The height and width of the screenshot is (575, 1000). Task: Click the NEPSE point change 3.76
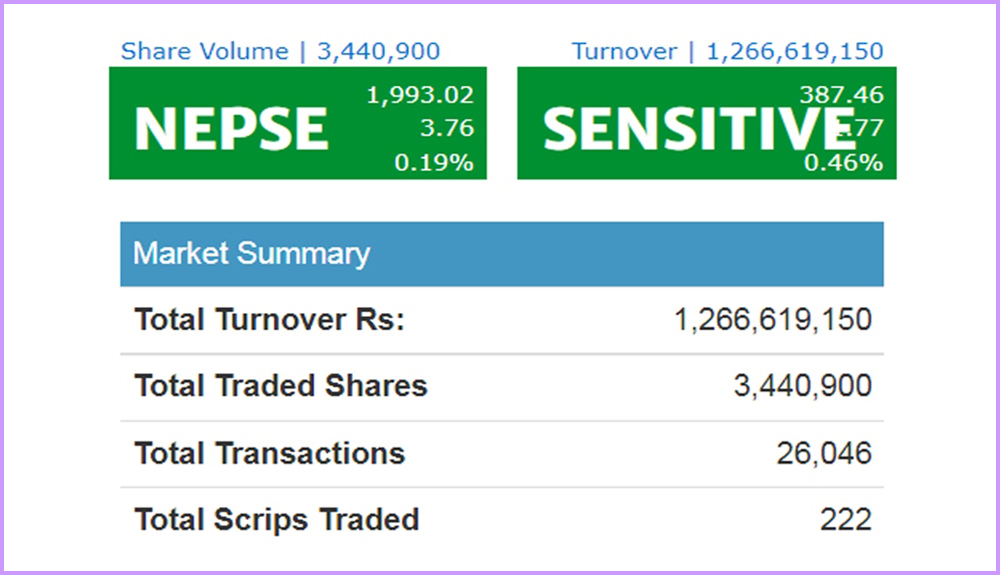click(x=447, y=129)
